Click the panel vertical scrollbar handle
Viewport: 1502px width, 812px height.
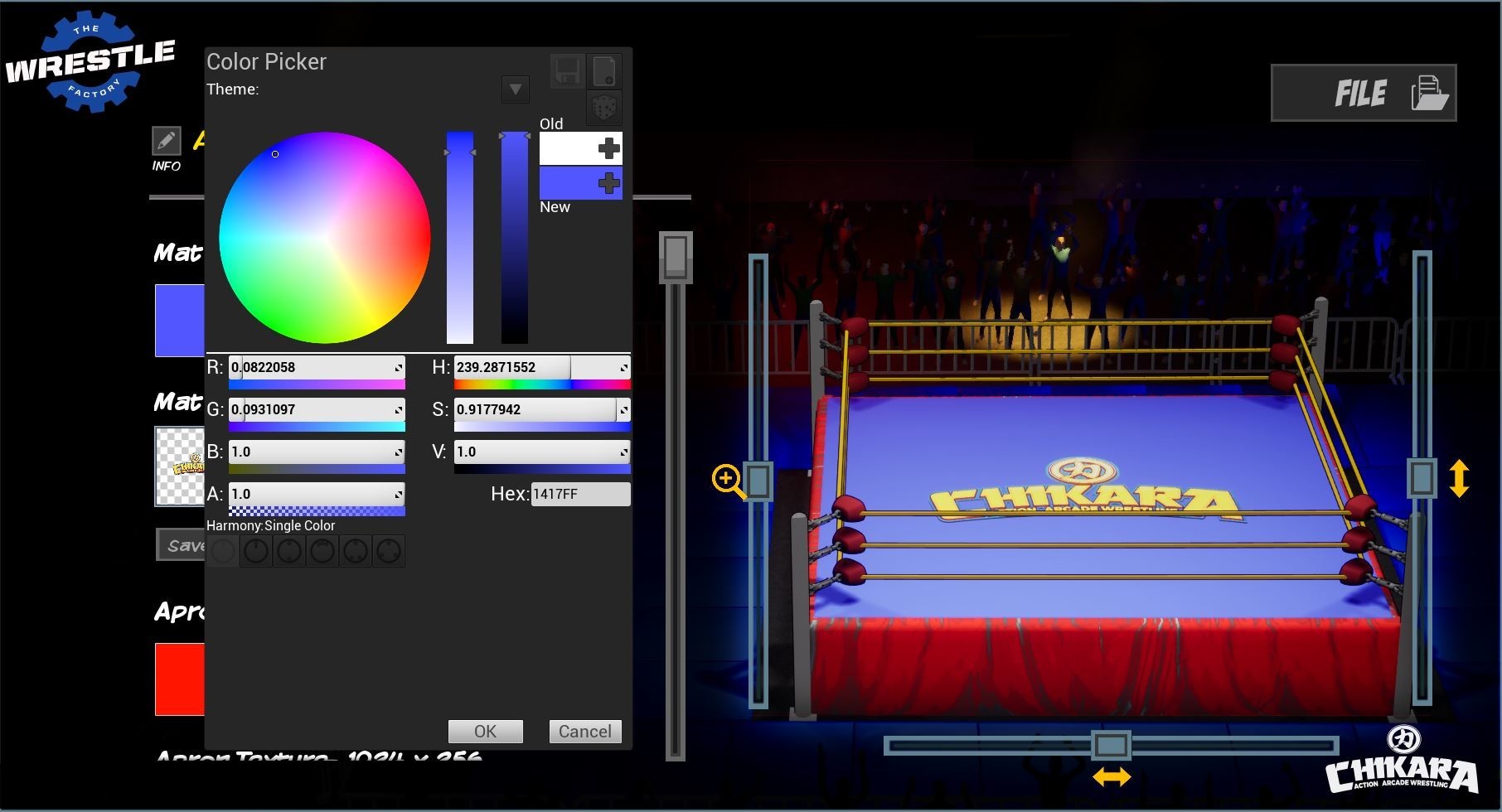coord(676,256)
